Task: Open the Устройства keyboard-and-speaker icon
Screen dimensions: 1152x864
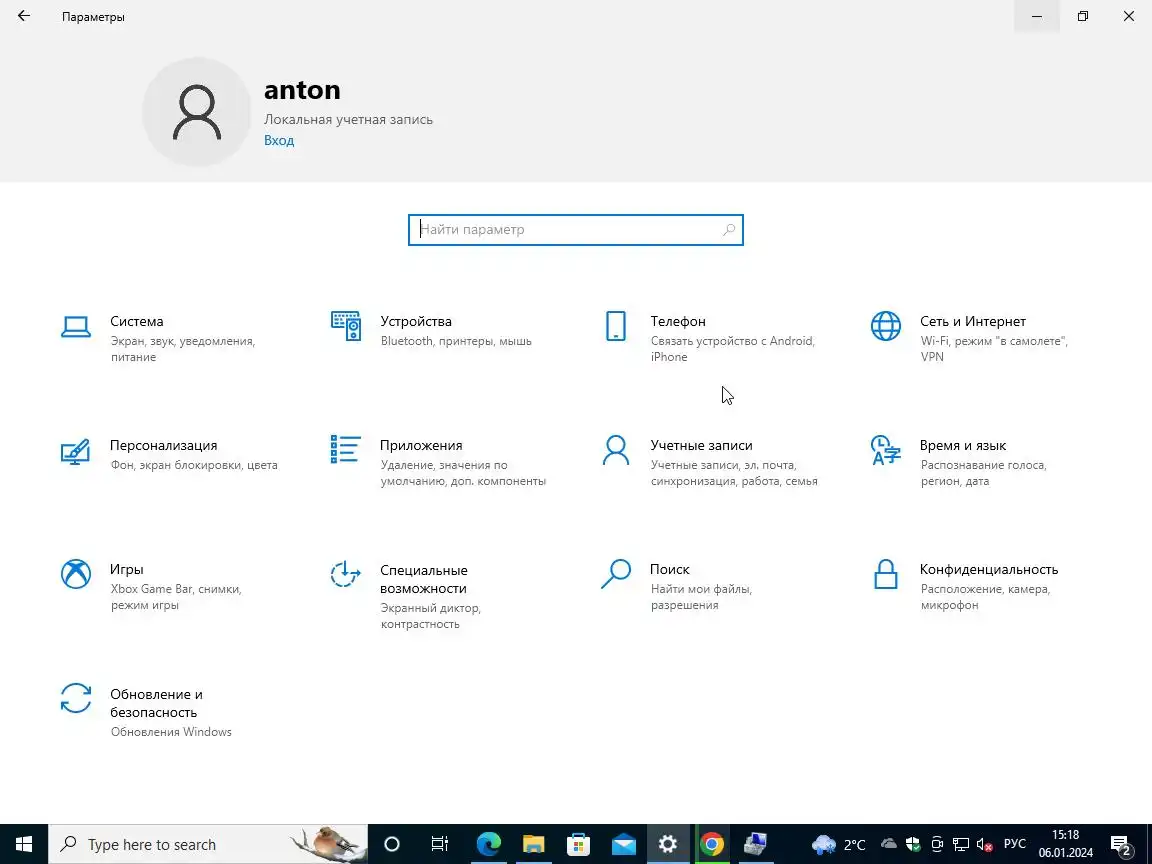Action: pyautogui.click(x=345, y=326)
